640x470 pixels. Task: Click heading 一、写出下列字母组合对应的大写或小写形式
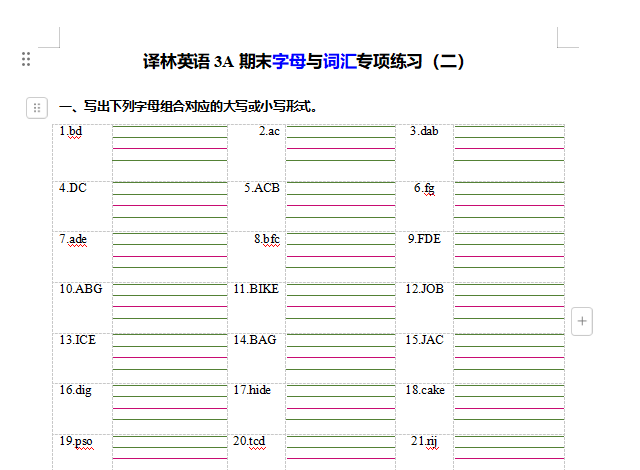188,106
